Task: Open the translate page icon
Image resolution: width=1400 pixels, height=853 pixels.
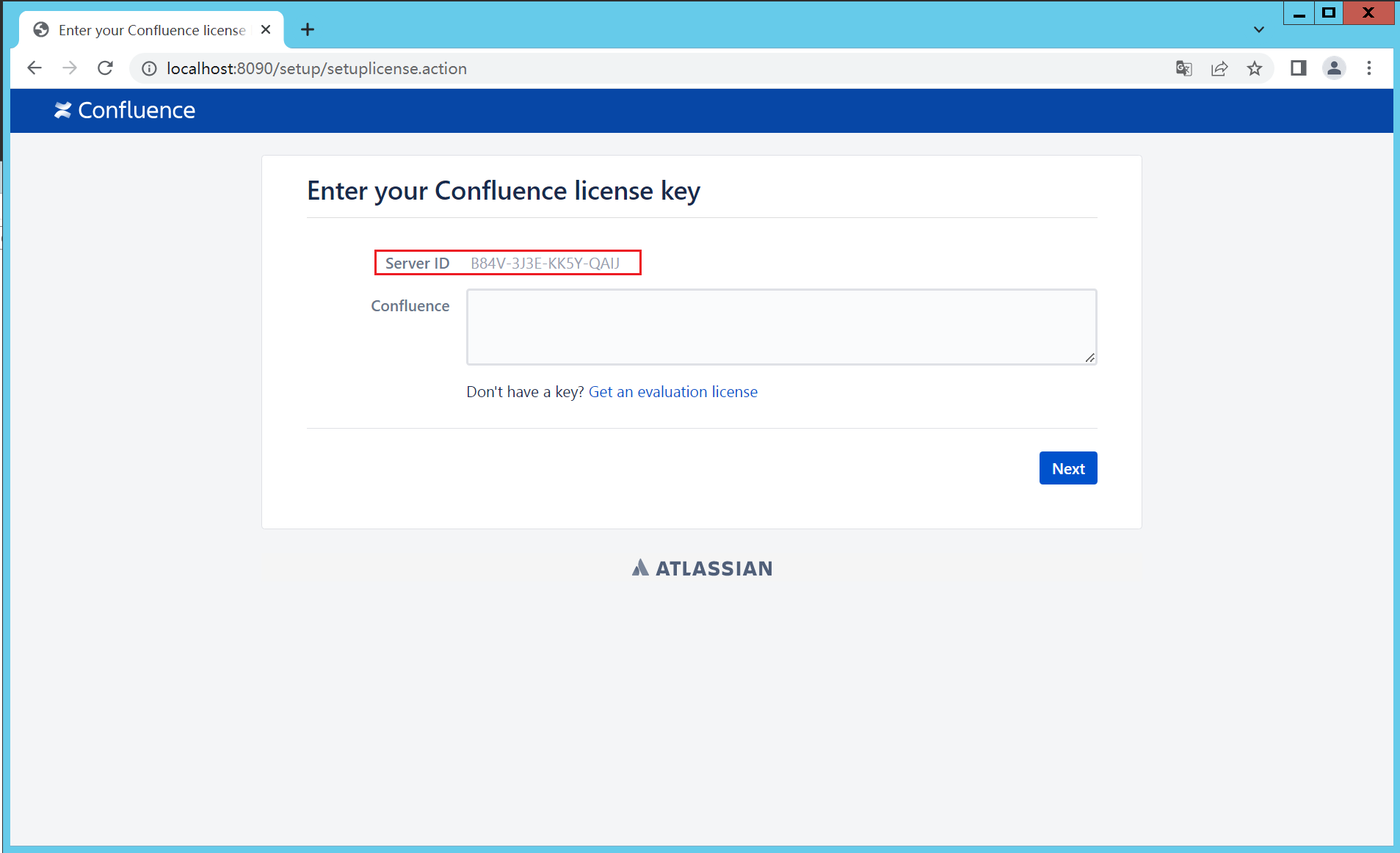Action: tap(1183, 68)
